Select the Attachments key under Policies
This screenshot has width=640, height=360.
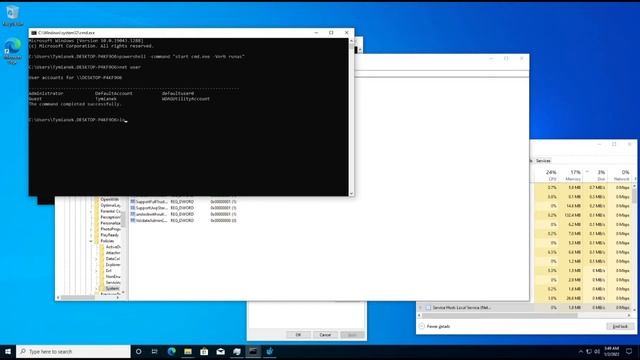coord(113,253)
